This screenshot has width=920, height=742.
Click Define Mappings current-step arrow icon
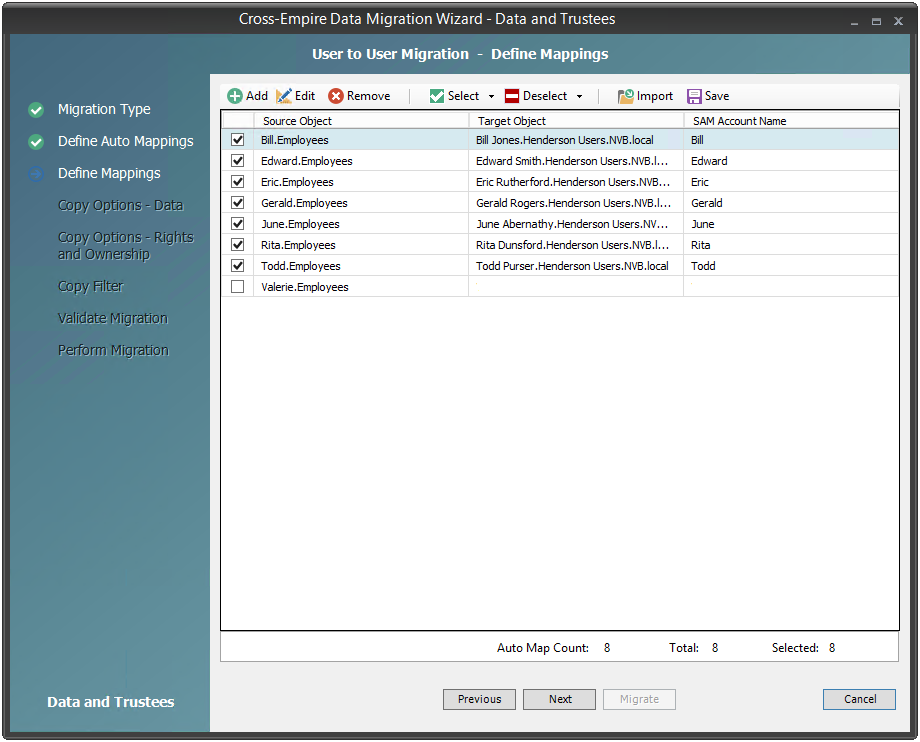click(36, 174)
